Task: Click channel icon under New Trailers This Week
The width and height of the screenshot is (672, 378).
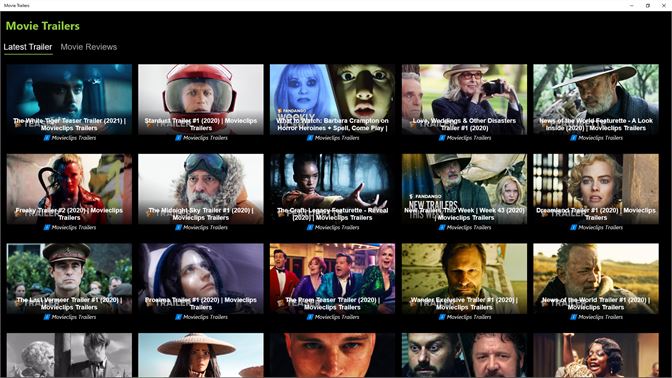Action: pos(442,228)
